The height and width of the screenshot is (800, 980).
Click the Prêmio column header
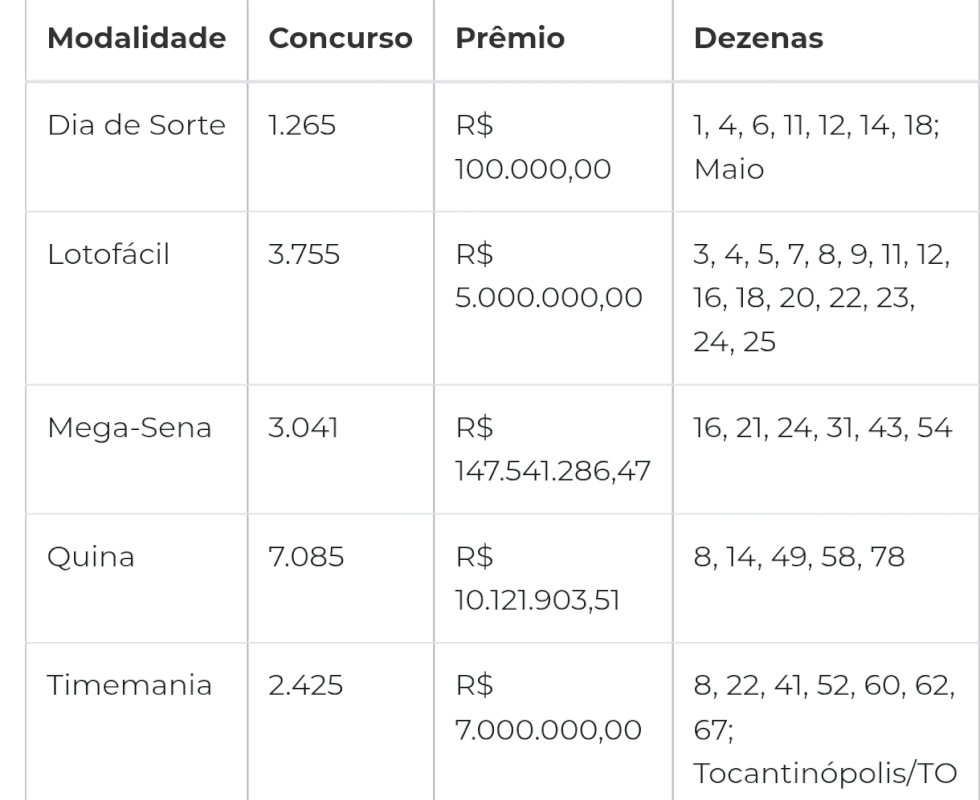coord(510,38)
